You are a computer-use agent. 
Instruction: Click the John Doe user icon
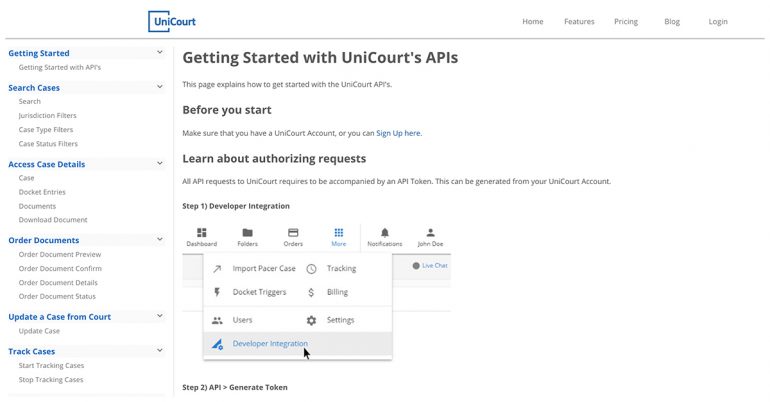click(x=430, y=233)
